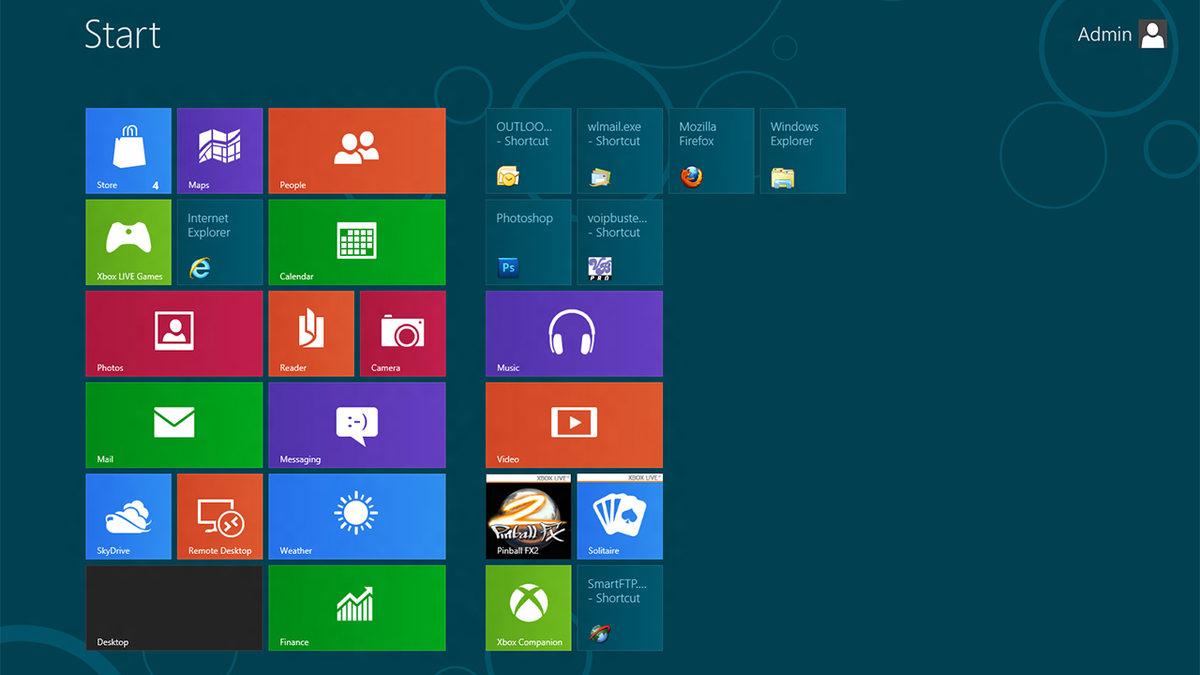Open Remote Desktop
Viewport: 1200px width, 675px height.
point(219,516)
